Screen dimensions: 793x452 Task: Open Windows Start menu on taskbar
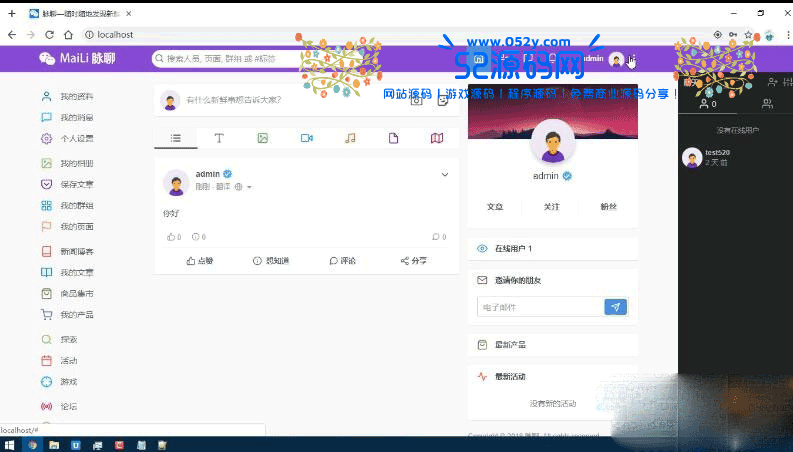(9, 444)
